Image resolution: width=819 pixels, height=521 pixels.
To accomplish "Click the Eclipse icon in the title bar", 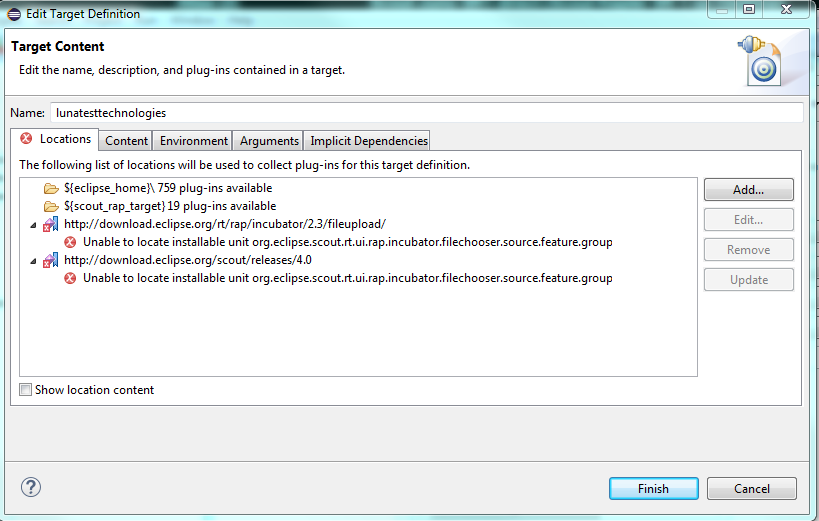I will 14,14.
